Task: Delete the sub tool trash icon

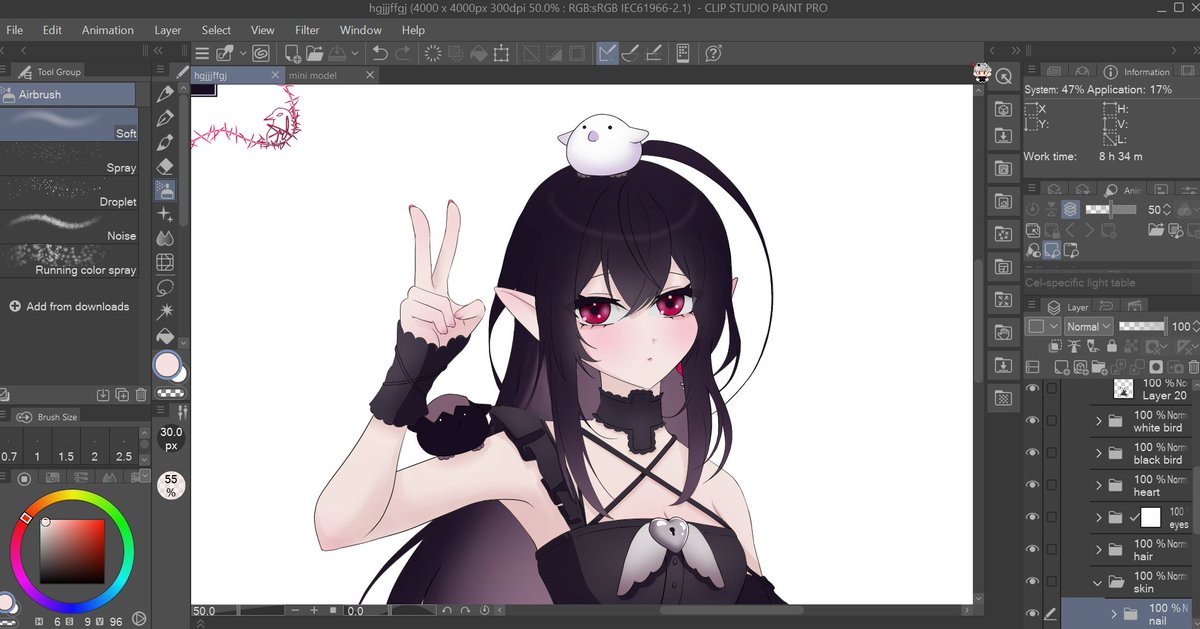Action: (x=141, y=396)
